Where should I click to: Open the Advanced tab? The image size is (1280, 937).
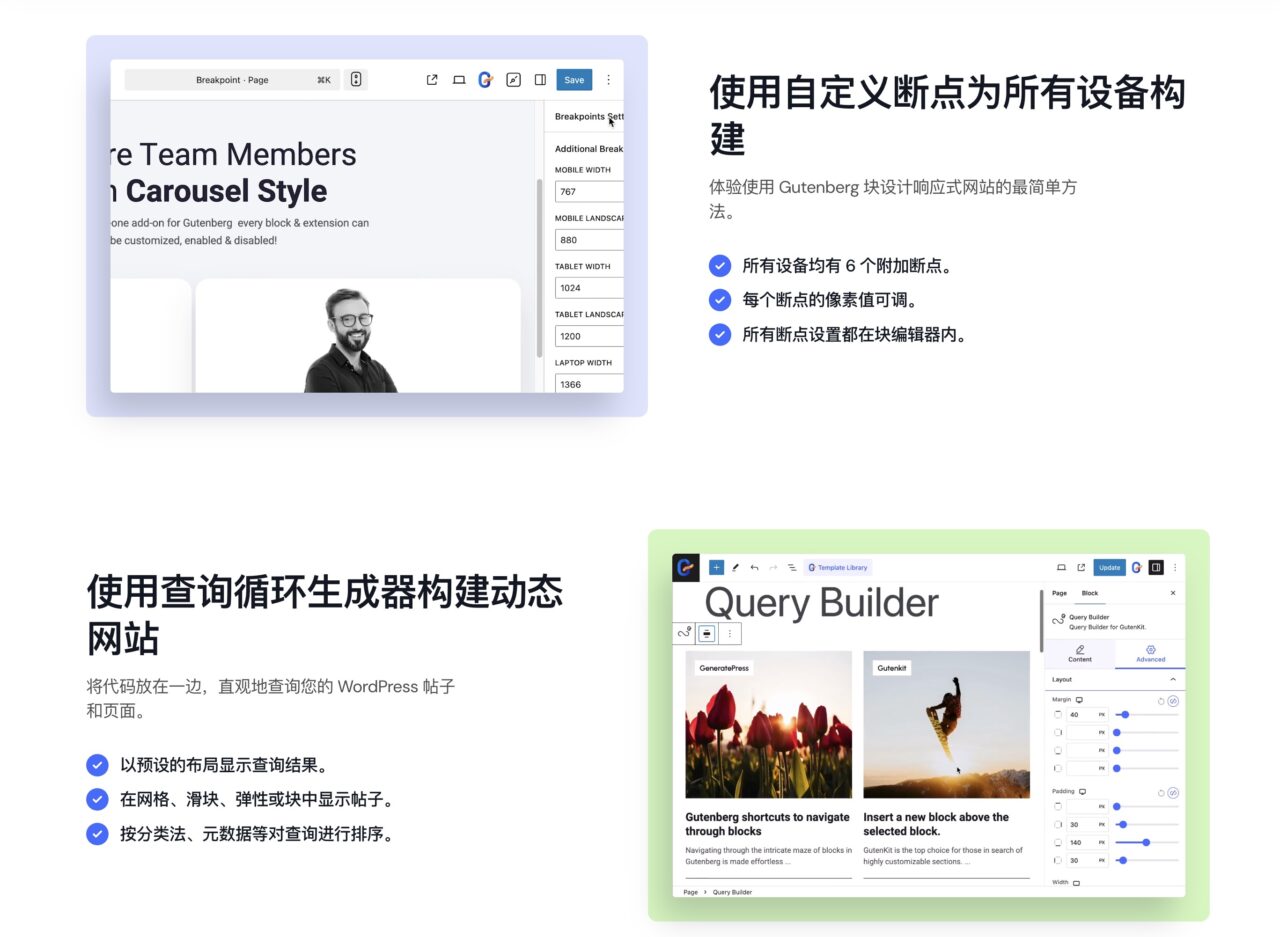pyautogui.click(x=1150, y=654)
